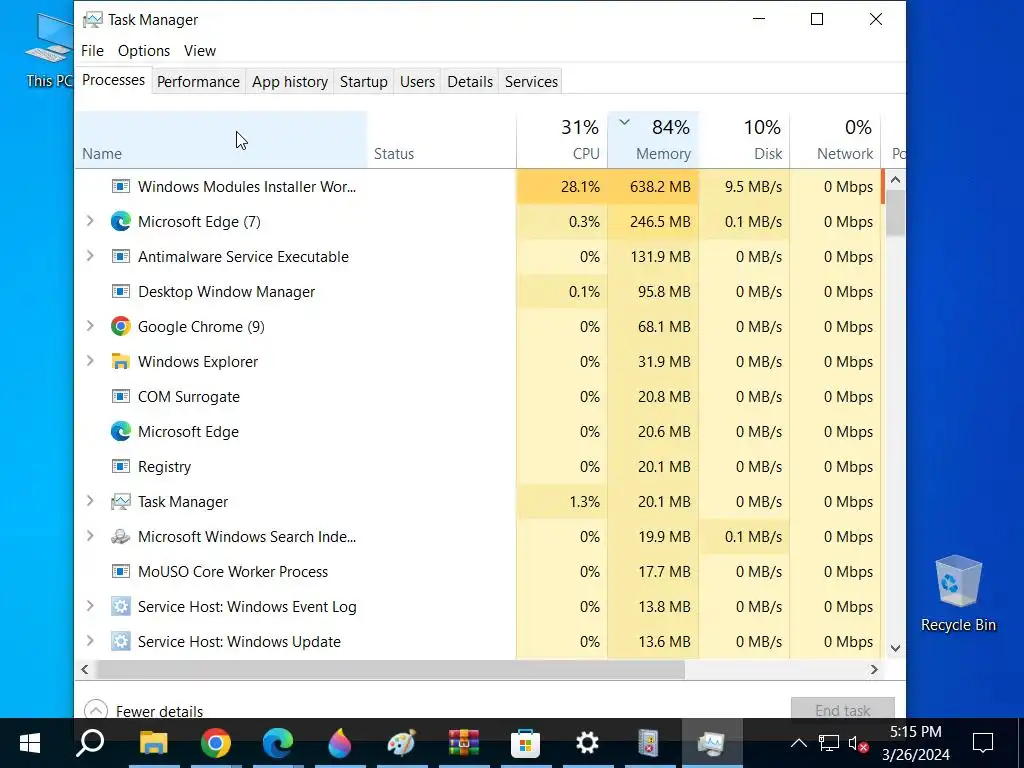Image resolution: width=1024 pixels, height=768 pixels.
Task: Expand Service Host: Windows Update
Action: (90, 641)
